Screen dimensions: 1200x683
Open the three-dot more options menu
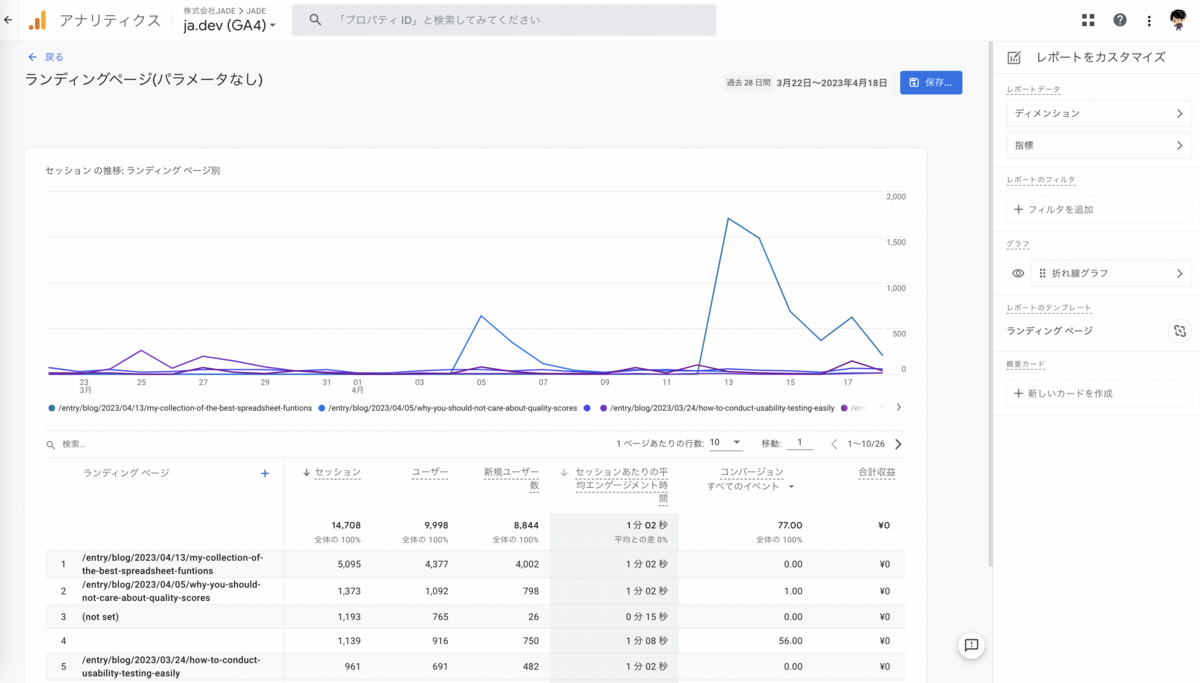point(1149,20)
